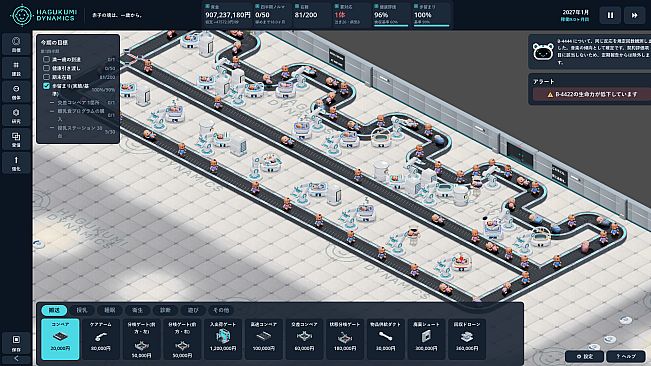651x366 pixels.
Task: Click the 2027年1月 date display
Action: click(575, 12)
